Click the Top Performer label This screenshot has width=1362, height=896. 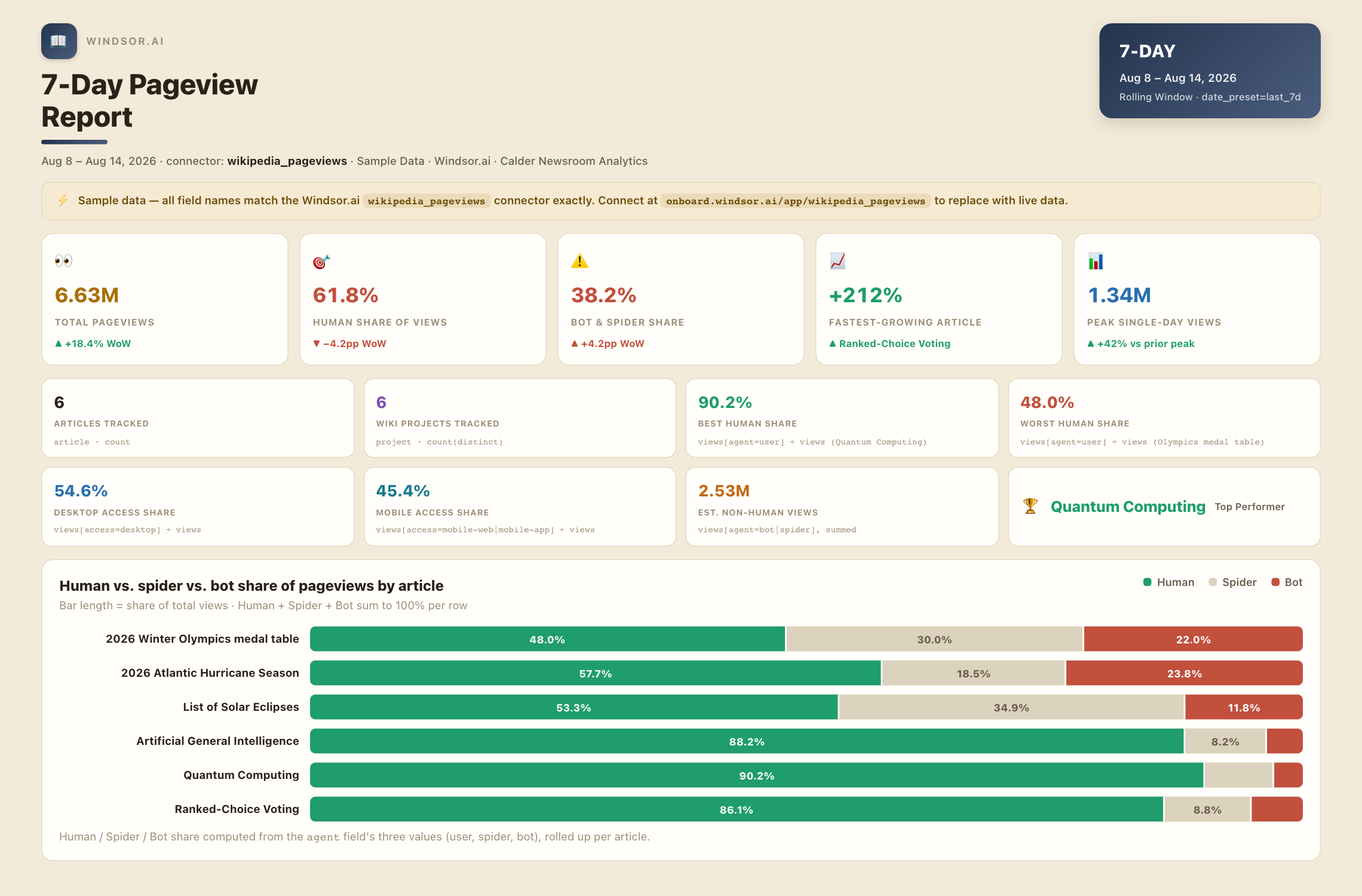1250,507
